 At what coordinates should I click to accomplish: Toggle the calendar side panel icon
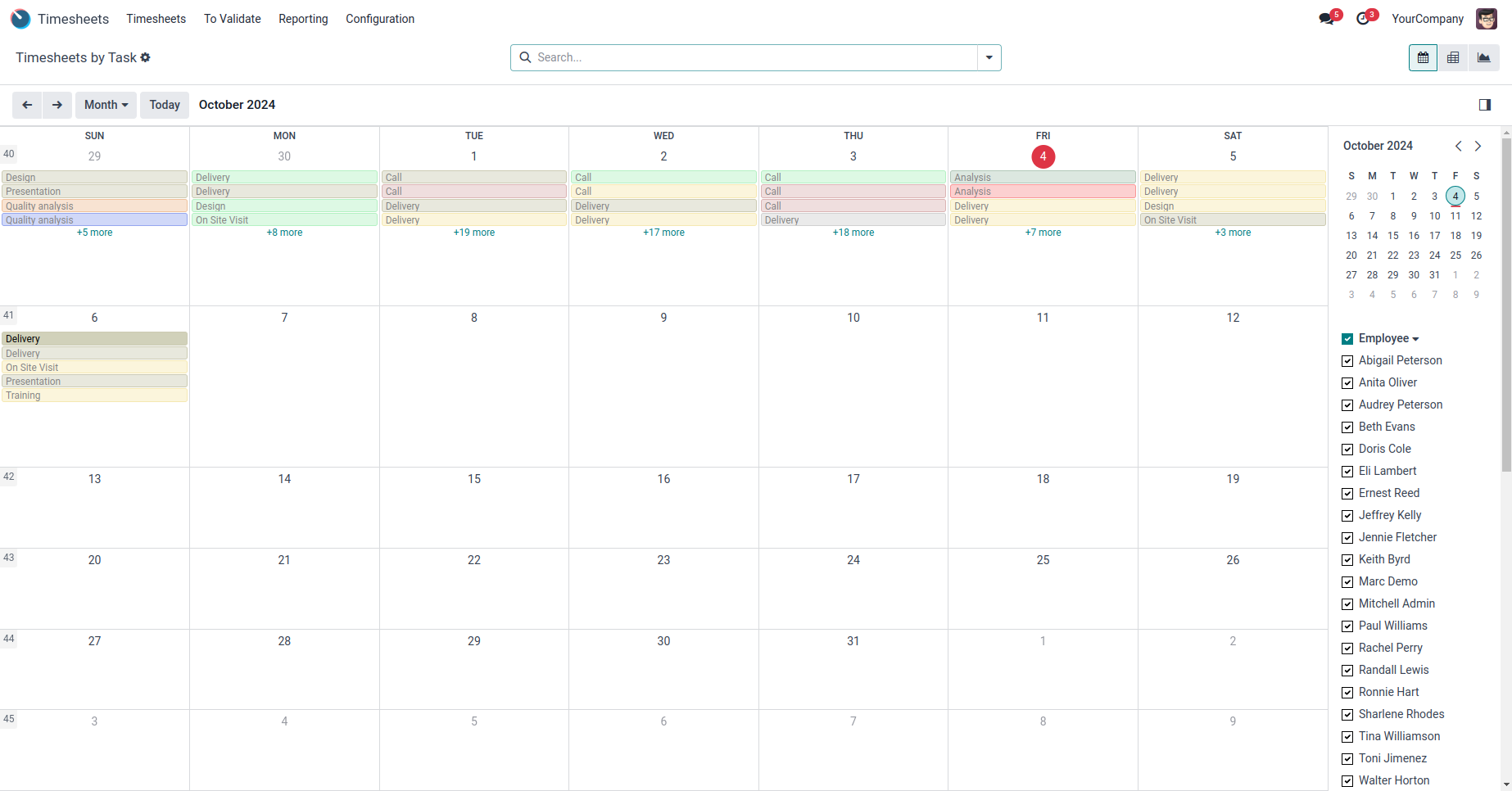pos(1484,105)
